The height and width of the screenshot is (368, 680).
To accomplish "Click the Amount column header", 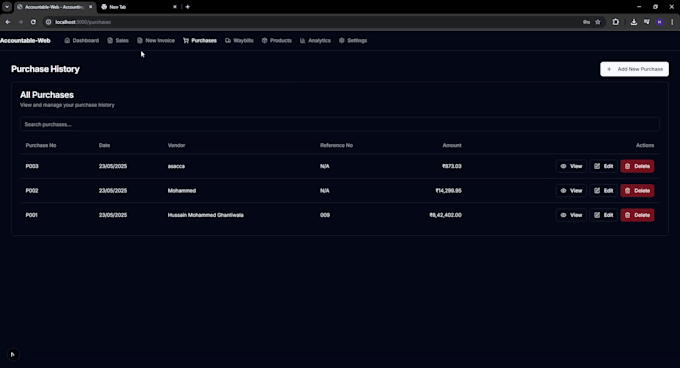I will [x=452, y=145].
